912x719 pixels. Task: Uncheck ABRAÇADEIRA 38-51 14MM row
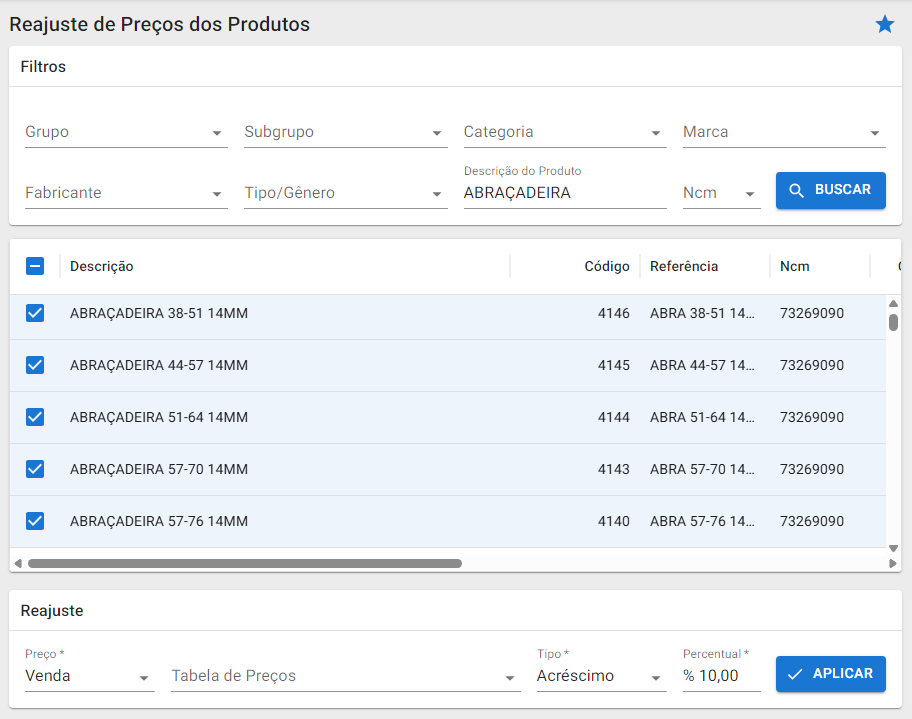(x=35, y=313)
